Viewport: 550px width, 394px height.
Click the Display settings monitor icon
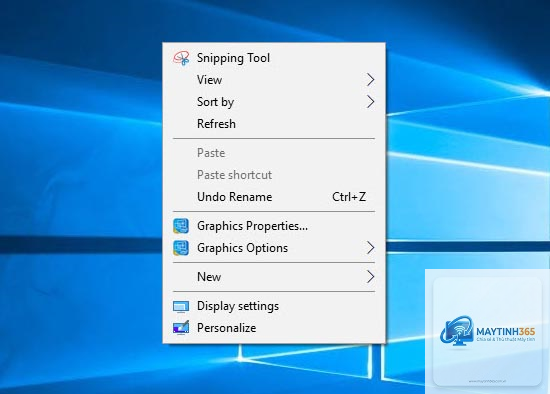(x=181, y=307)
